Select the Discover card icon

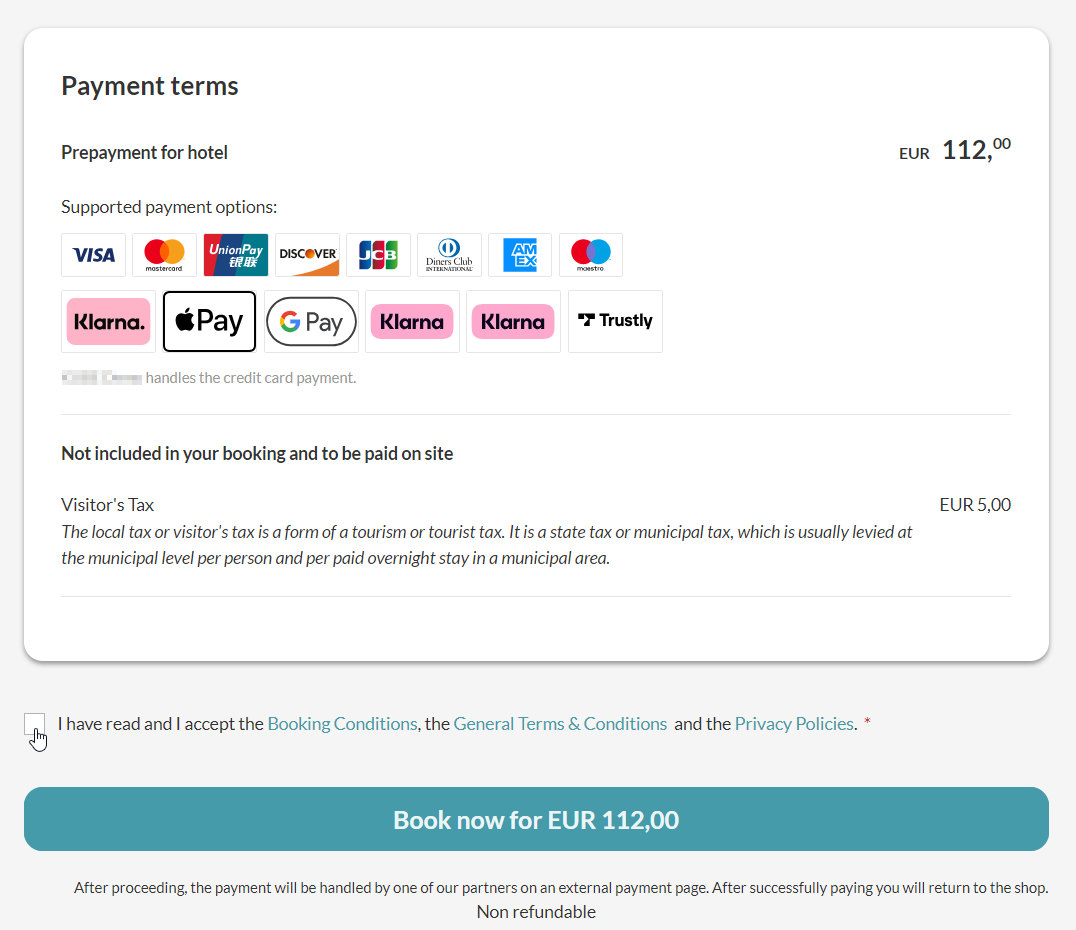tap(307, 255)
